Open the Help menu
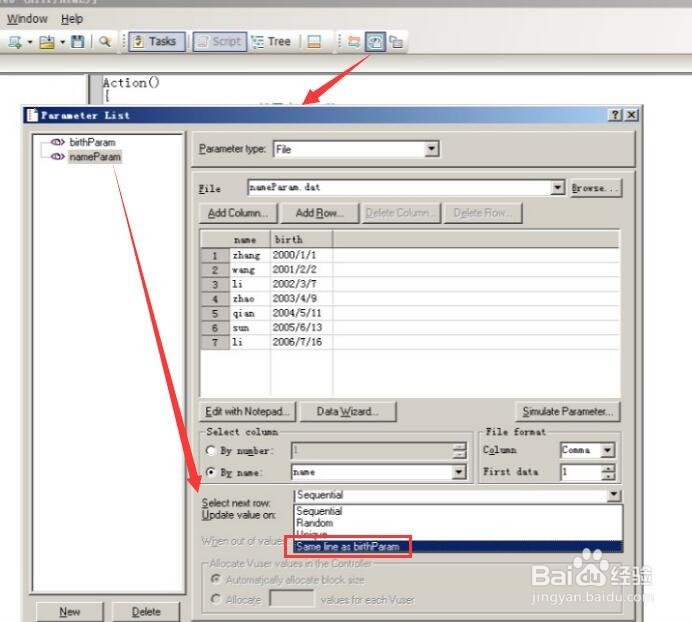 72,19
